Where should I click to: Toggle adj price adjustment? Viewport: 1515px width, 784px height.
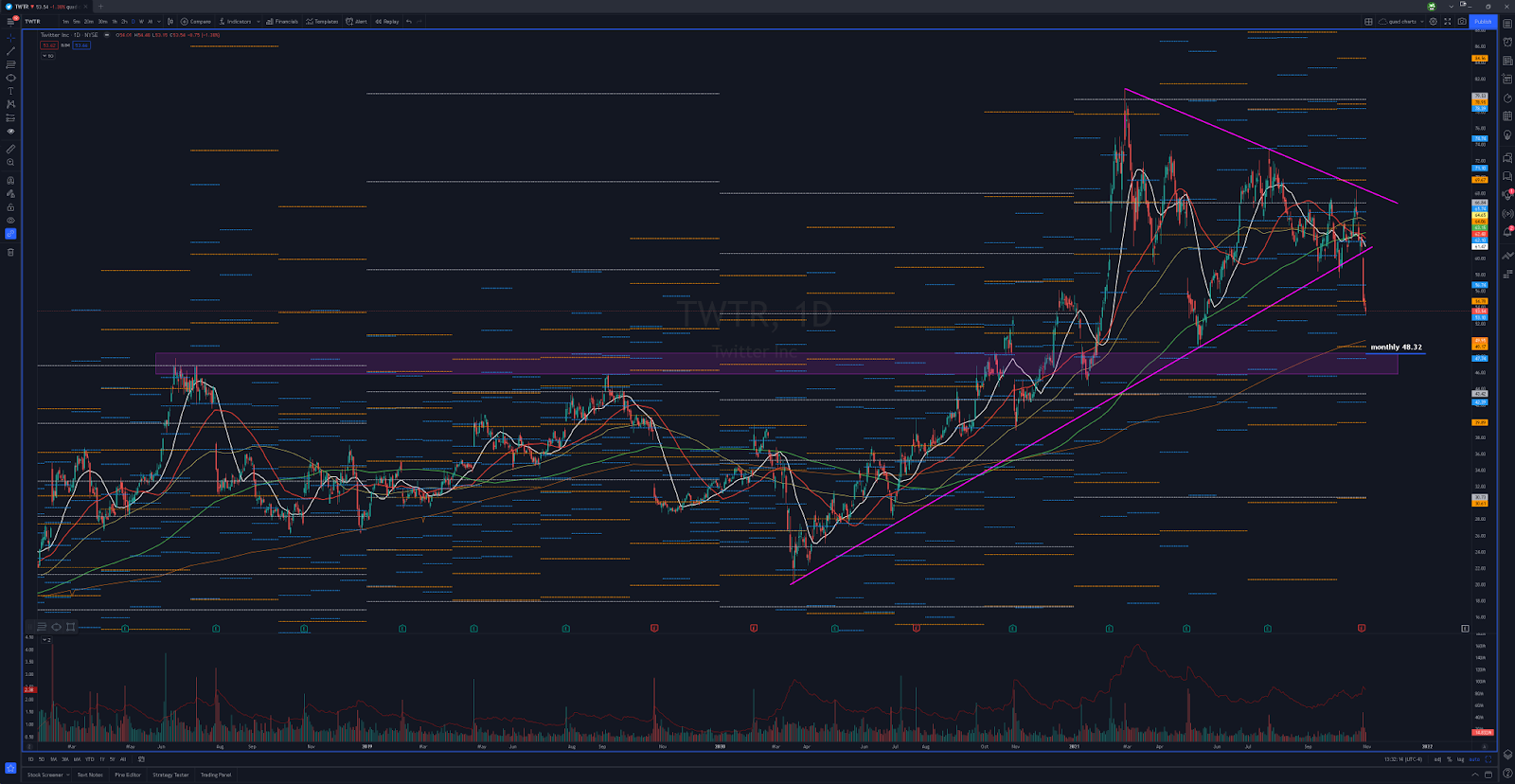1437,758
